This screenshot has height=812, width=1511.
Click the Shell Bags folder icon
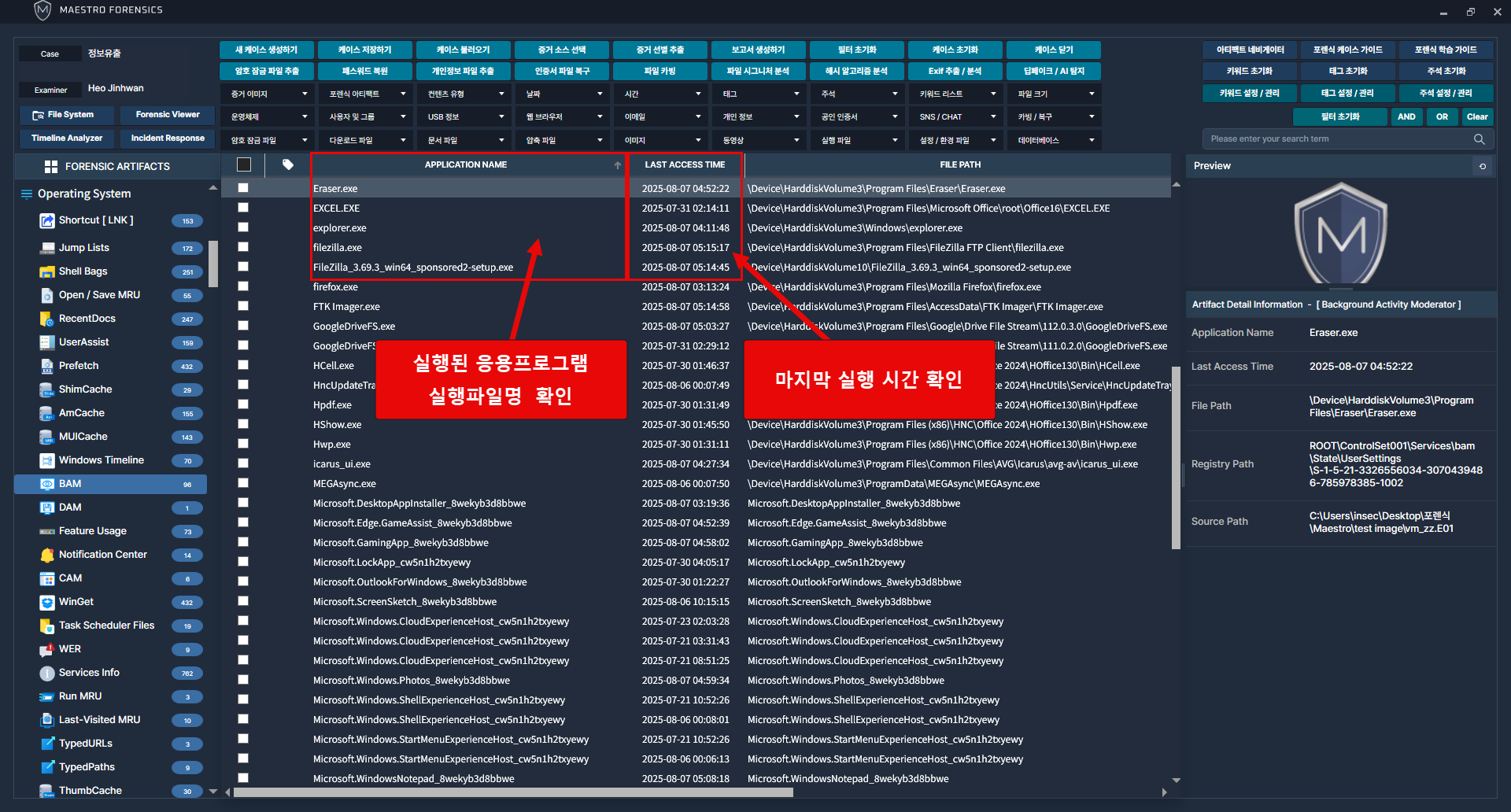click(x=47, y=271)
